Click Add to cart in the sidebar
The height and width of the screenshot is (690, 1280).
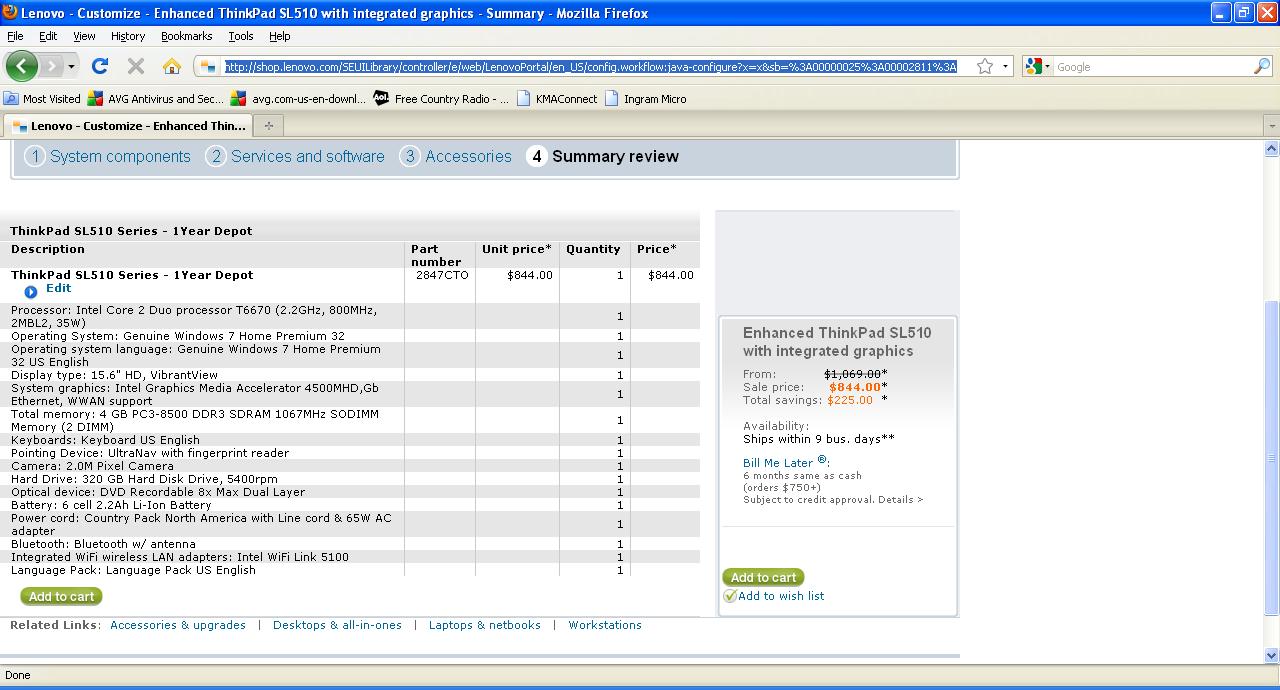point(763,577)
